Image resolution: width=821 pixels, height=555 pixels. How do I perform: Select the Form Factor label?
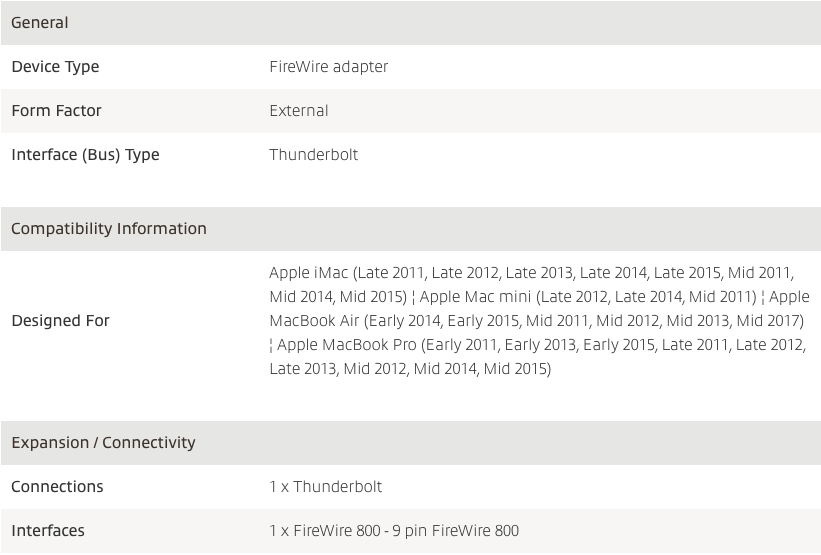56,111
